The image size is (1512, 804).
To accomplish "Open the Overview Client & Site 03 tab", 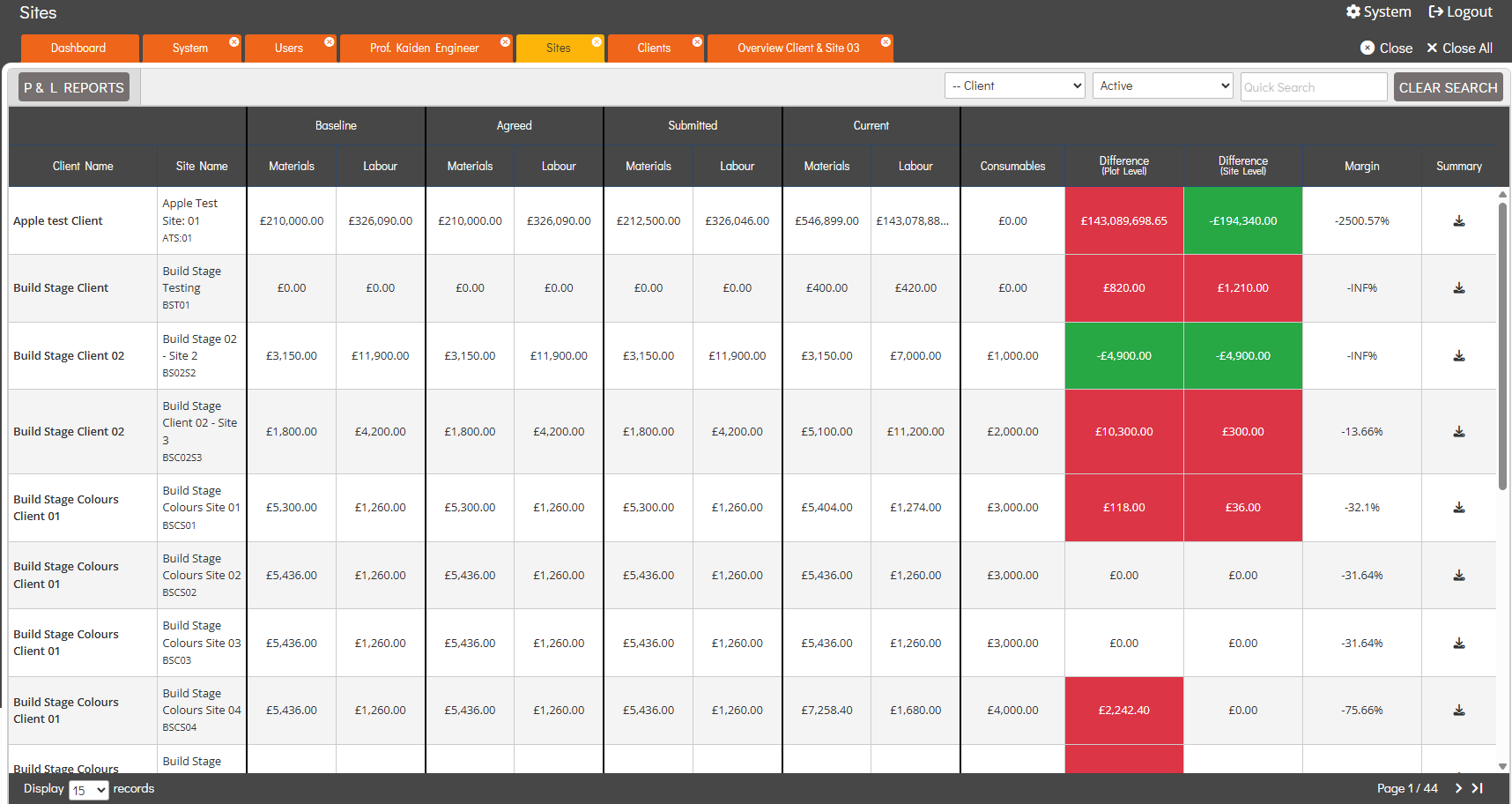I will [799, 48].
